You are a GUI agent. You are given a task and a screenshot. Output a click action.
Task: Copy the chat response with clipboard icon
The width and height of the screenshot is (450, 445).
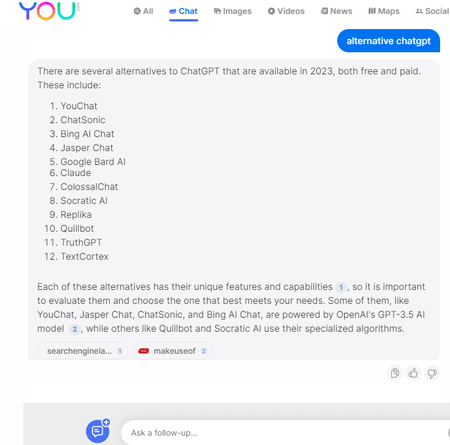click(395, 373)
